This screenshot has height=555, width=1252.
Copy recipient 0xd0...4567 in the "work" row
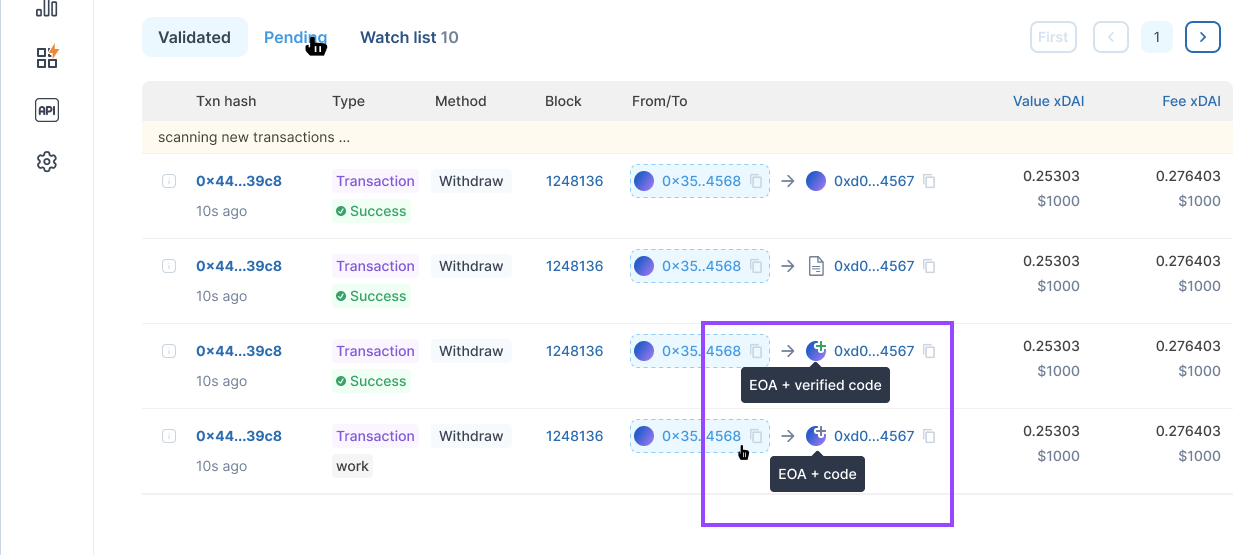(929, 436)
